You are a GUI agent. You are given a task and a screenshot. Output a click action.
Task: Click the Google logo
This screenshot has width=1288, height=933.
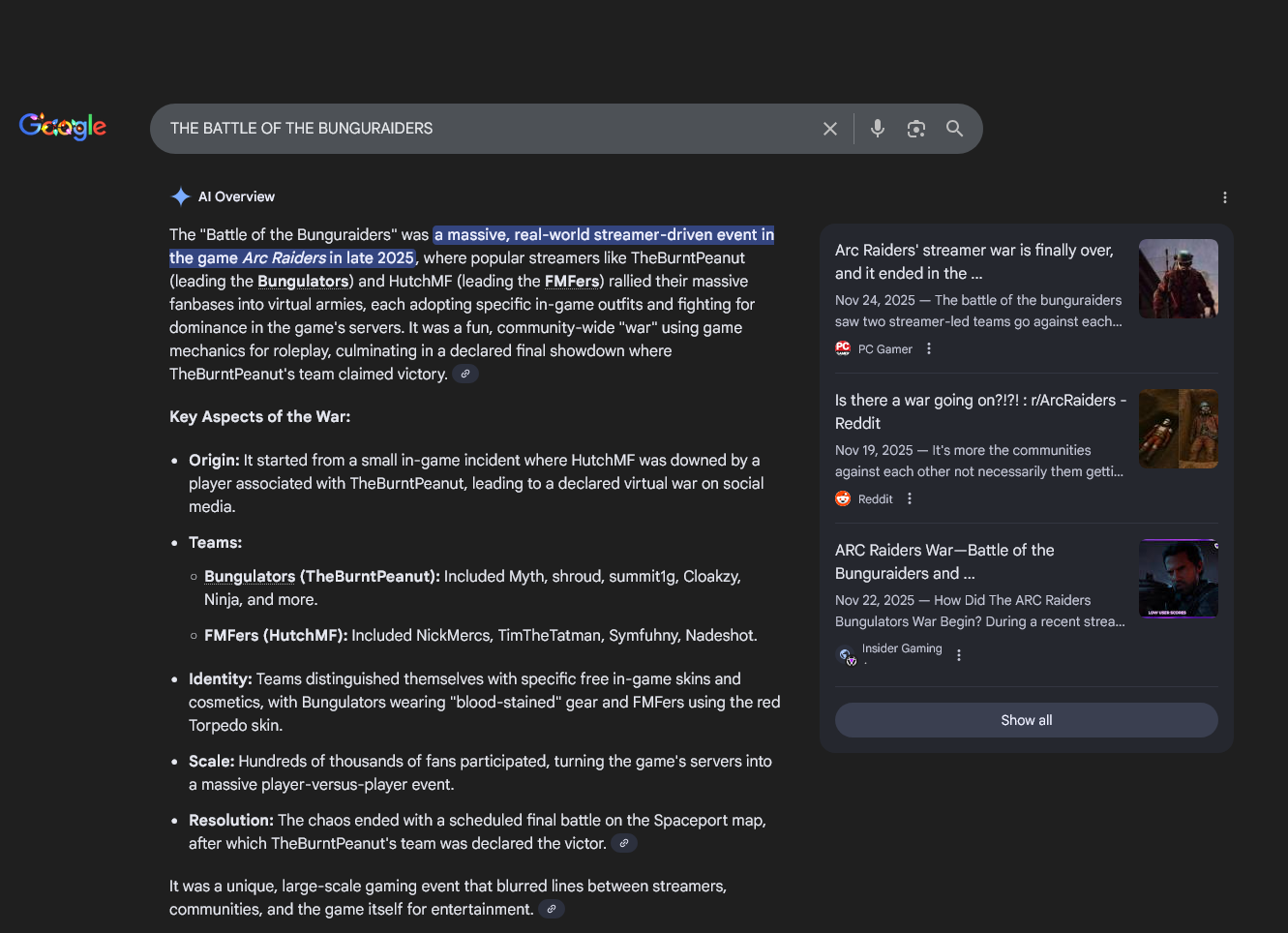[63, 126]
